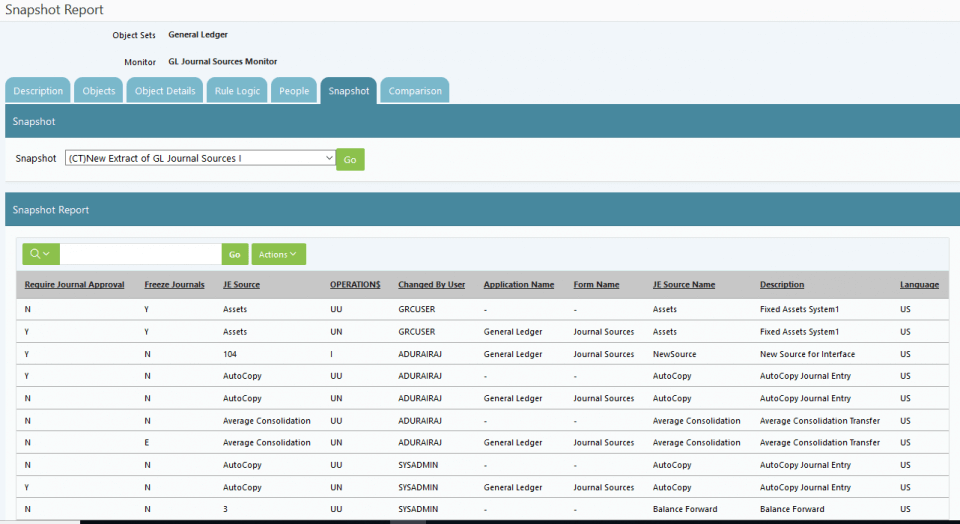
Task: Click the Application Name column header
Action: [518, 285]
